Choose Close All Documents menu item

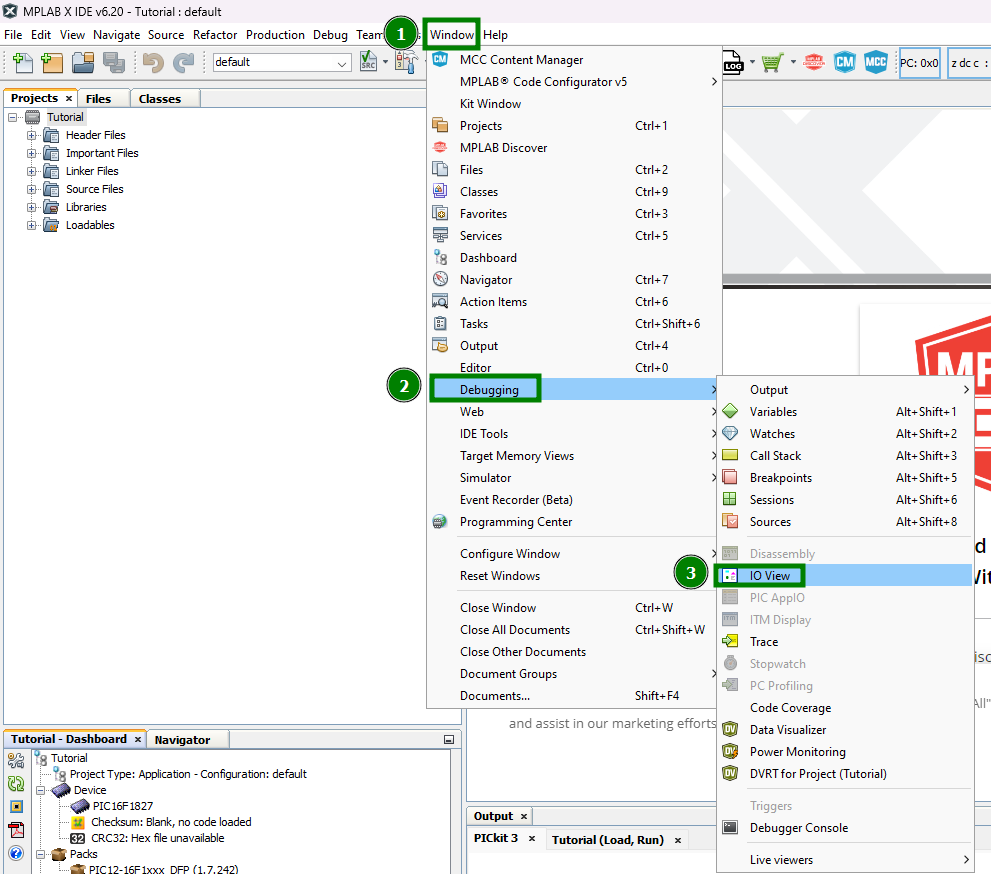point(574,629)
